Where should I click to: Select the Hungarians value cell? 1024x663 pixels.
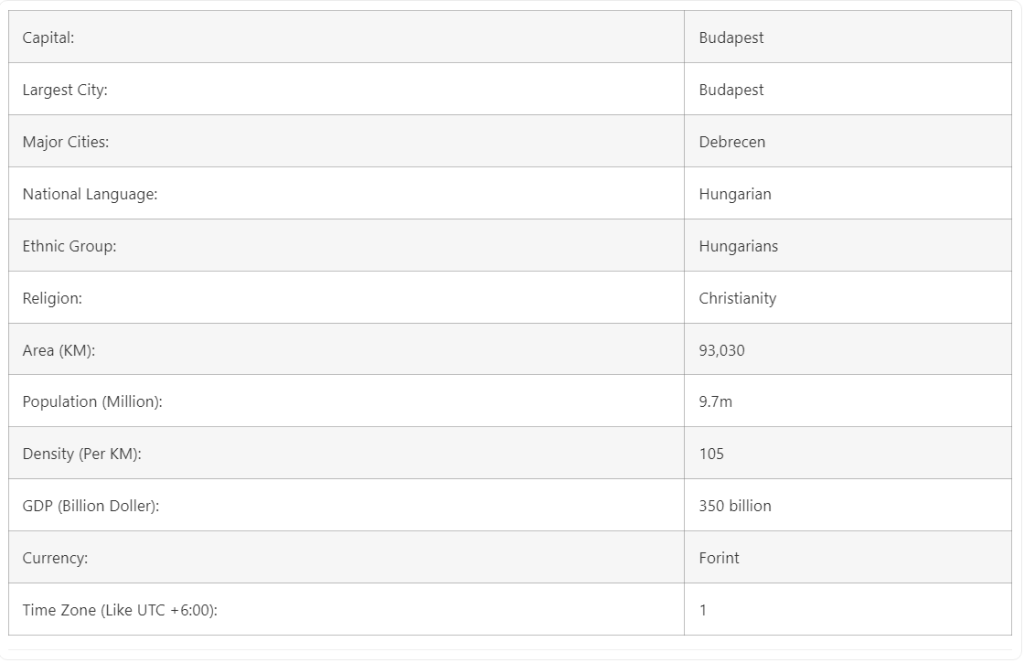(738, 246)
